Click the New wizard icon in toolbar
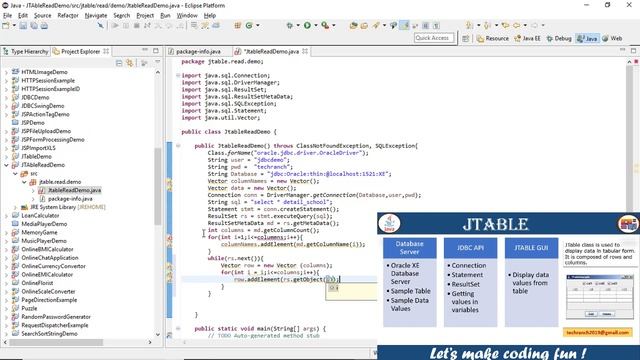The image size is (640, 360). 6,26
